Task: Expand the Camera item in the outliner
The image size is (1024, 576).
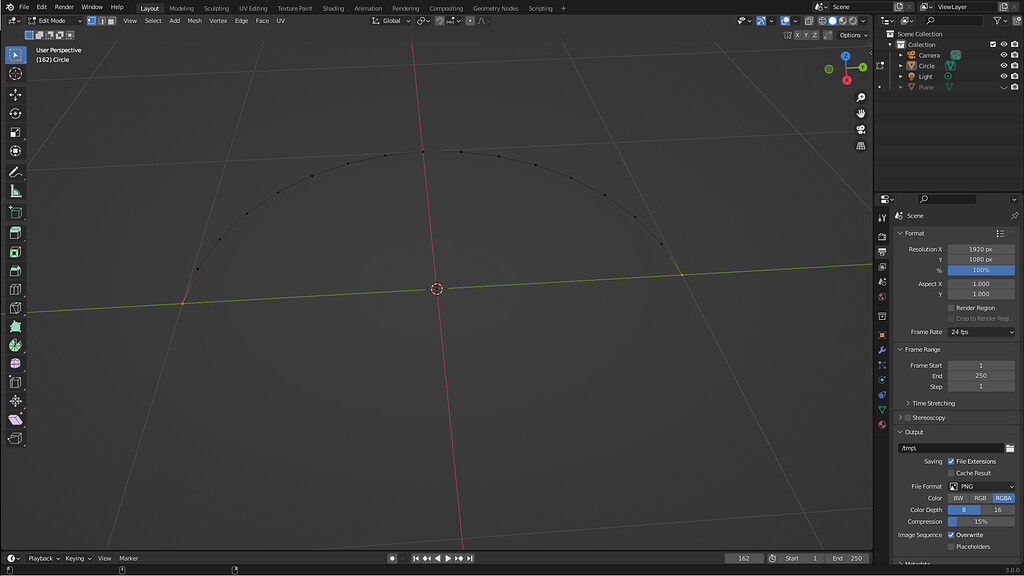Action: click(x=900, y=55)
